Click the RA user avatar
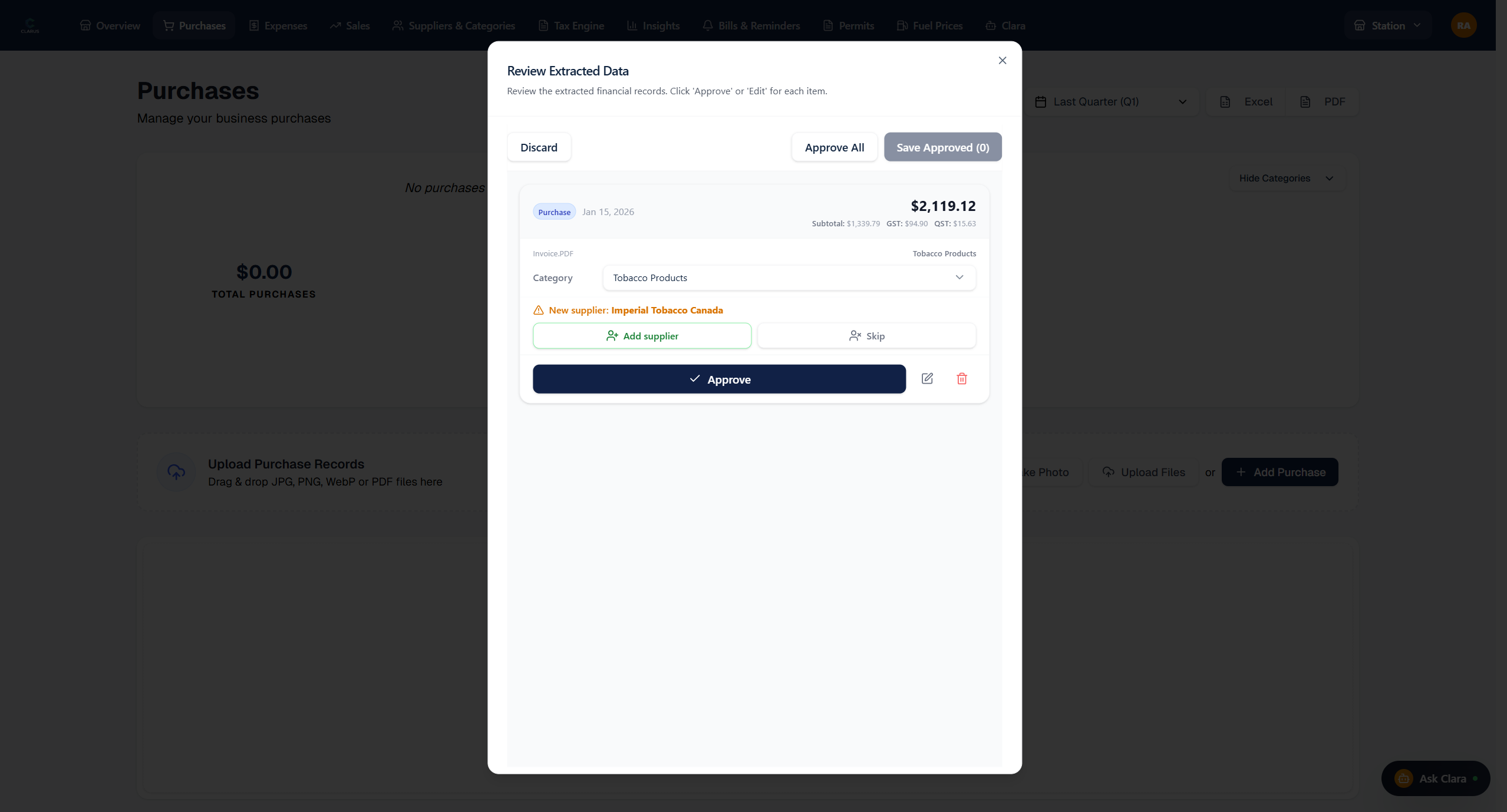This screenshot has height=812, width=1507. (x=1463, y=25)
